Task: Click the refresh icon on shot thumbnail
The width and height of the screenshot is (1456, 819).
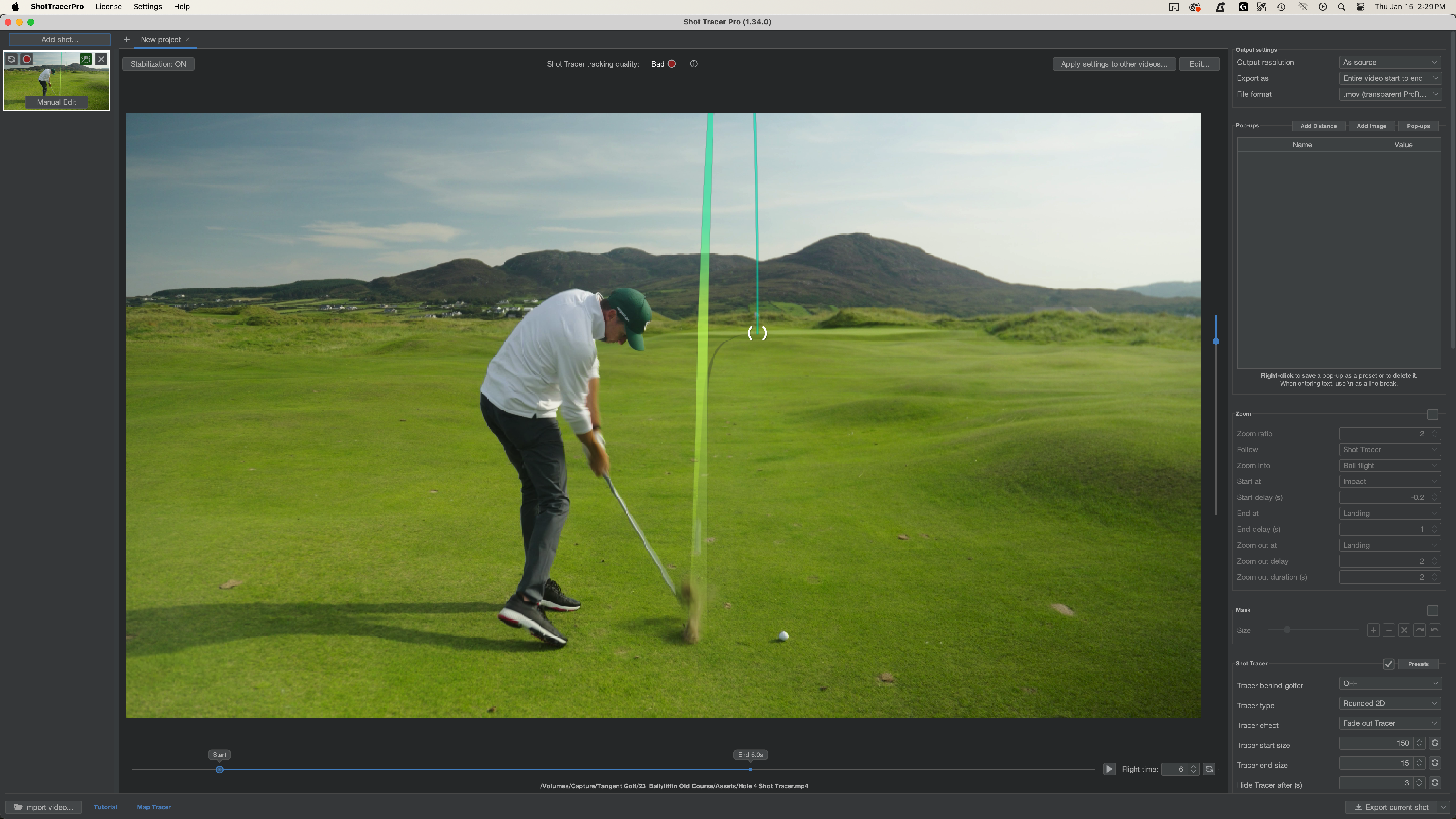Action: (11, 59)
